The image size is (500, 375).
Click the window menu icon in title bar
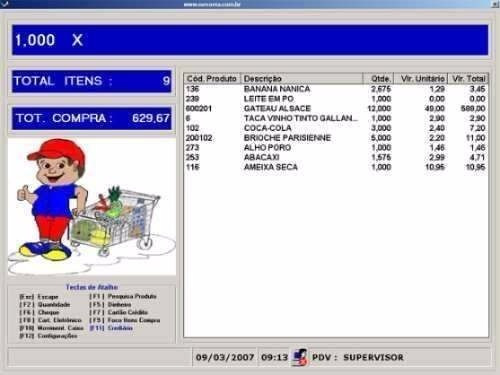click(x=4, y=4)
